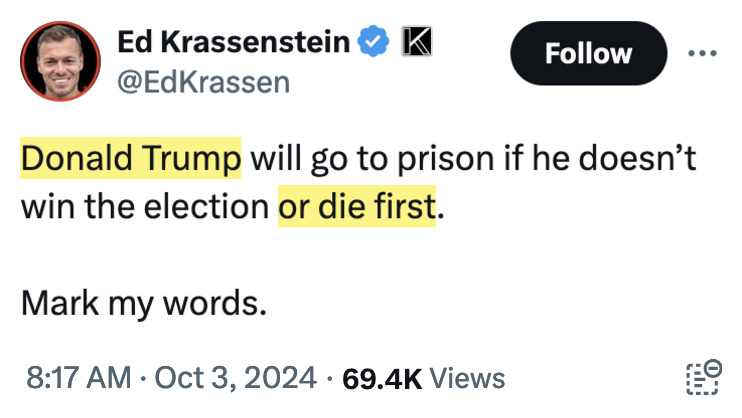The width and height of the screenshot is (742, 418).
Task: Click the highlighted "or die first" phrase
Action: coord(357,207)
